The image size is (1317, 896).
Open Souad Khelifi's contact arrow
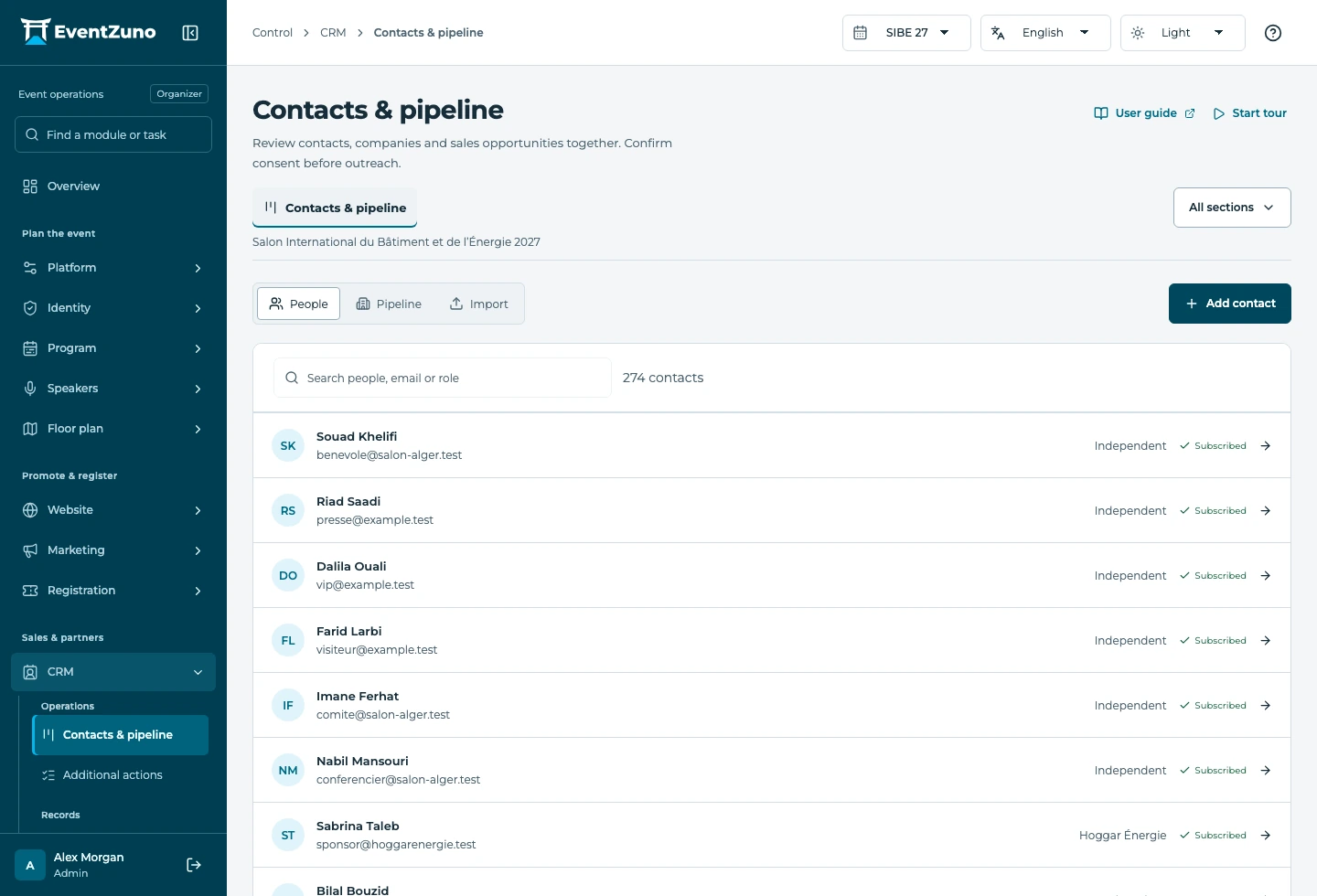[1266, 446]
